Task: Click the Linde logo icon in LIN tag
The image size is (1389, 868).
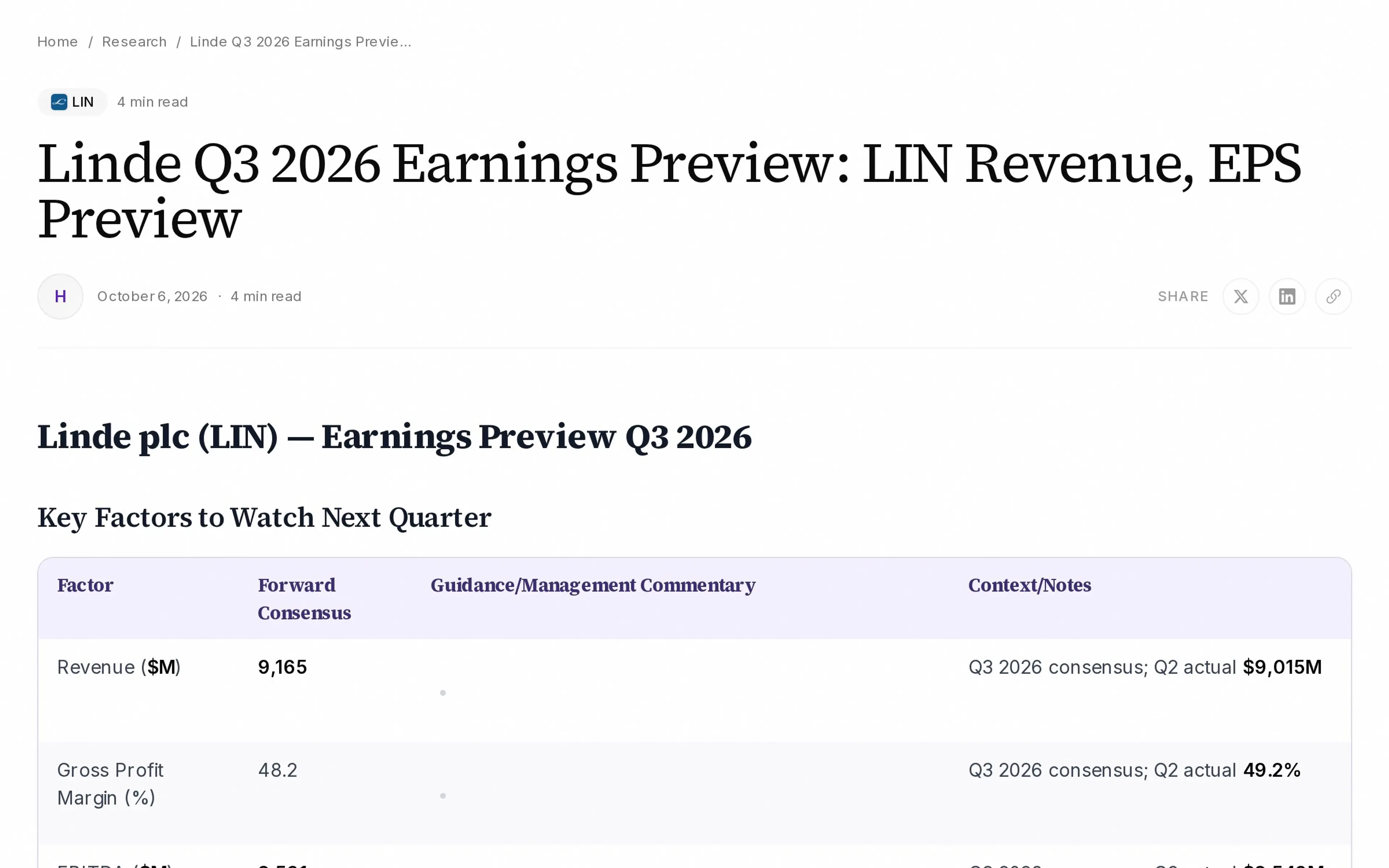Action: point(59,102)
